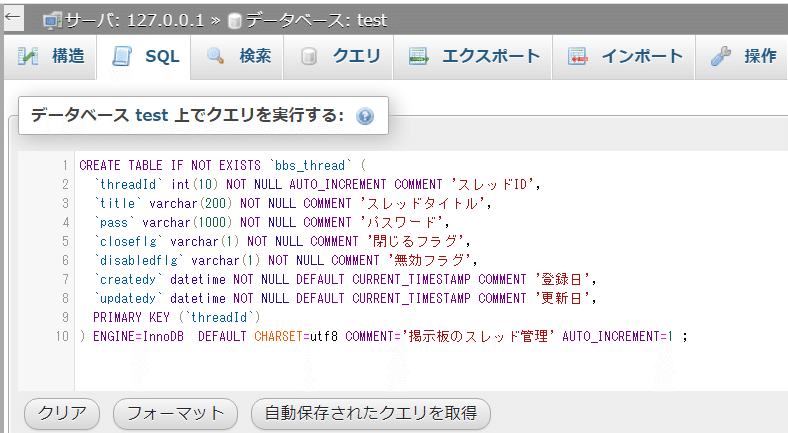Click the `disabledflg` column name
This screenshot has width=788, height=433.
139,261
